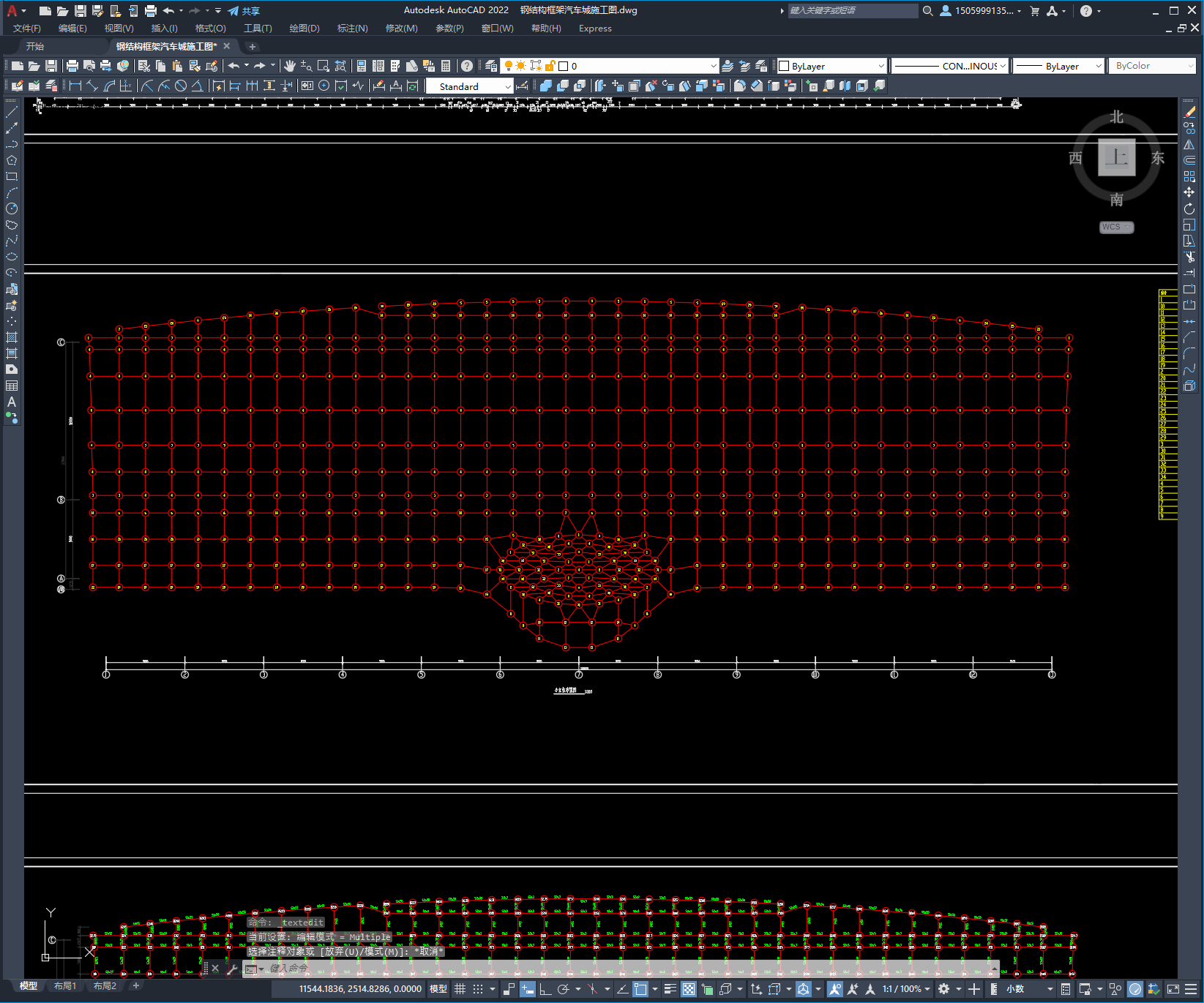Open the 标注(N) menu
Viewport: 1204px width, 1003px height.
[x=352, y=29]
